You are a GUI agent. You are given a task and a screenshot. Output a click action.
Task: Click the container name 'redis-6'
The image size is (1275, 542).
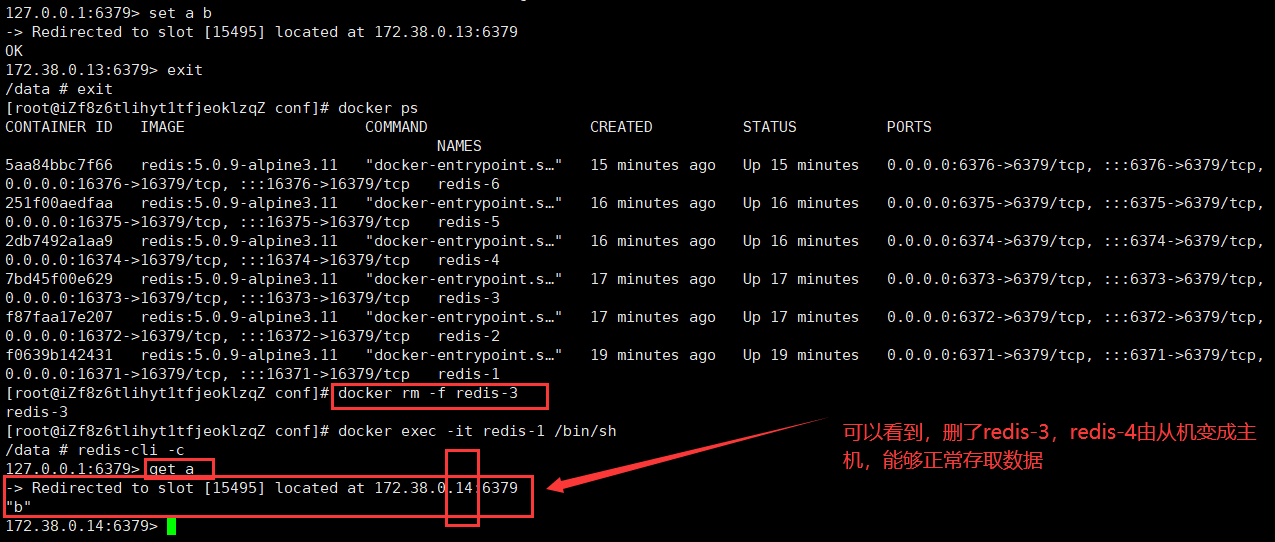coord(468,184)
